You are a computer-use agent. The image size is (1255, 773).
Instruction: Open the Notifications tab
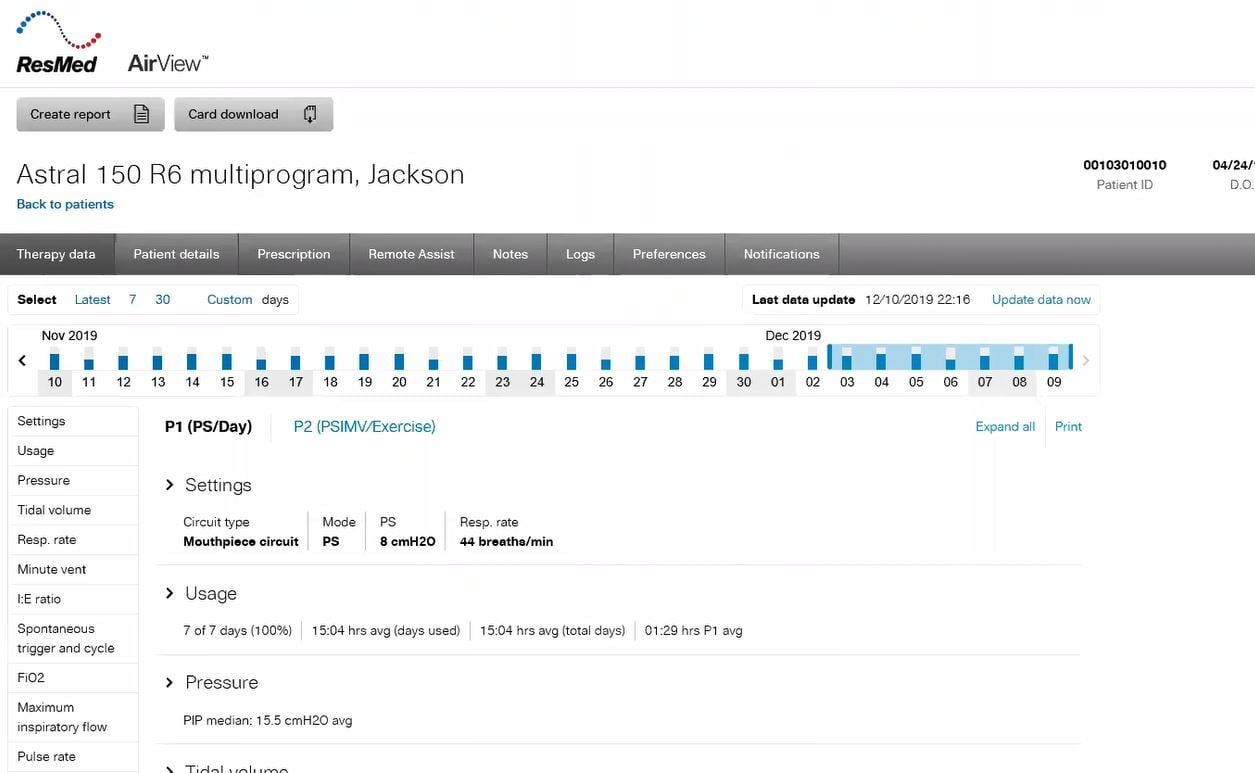(781, 254)
